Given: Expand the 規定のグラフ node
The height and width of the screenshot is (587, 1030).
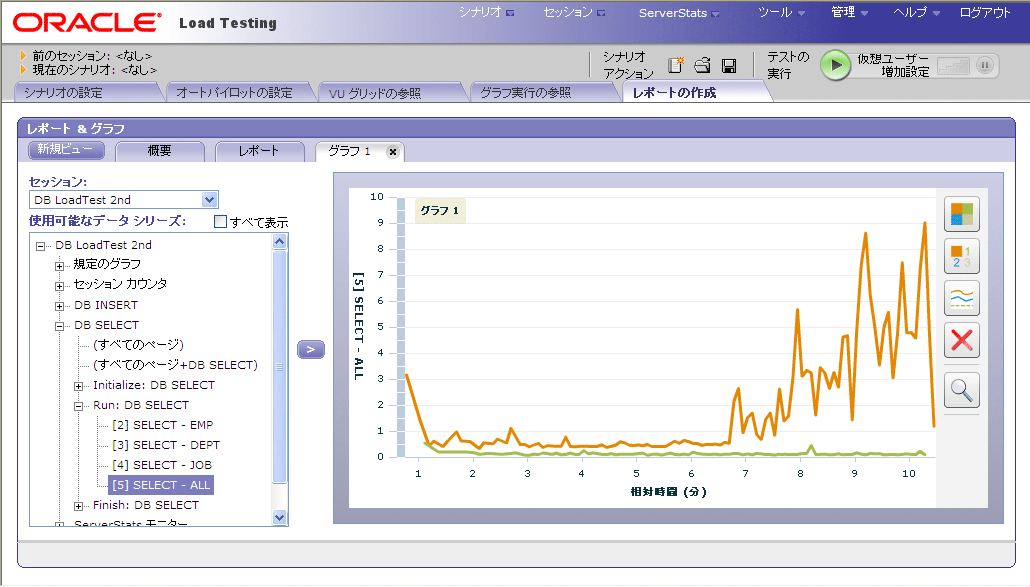Looking at the screenshot, I should pyautogui.click(x=59, y=266).
